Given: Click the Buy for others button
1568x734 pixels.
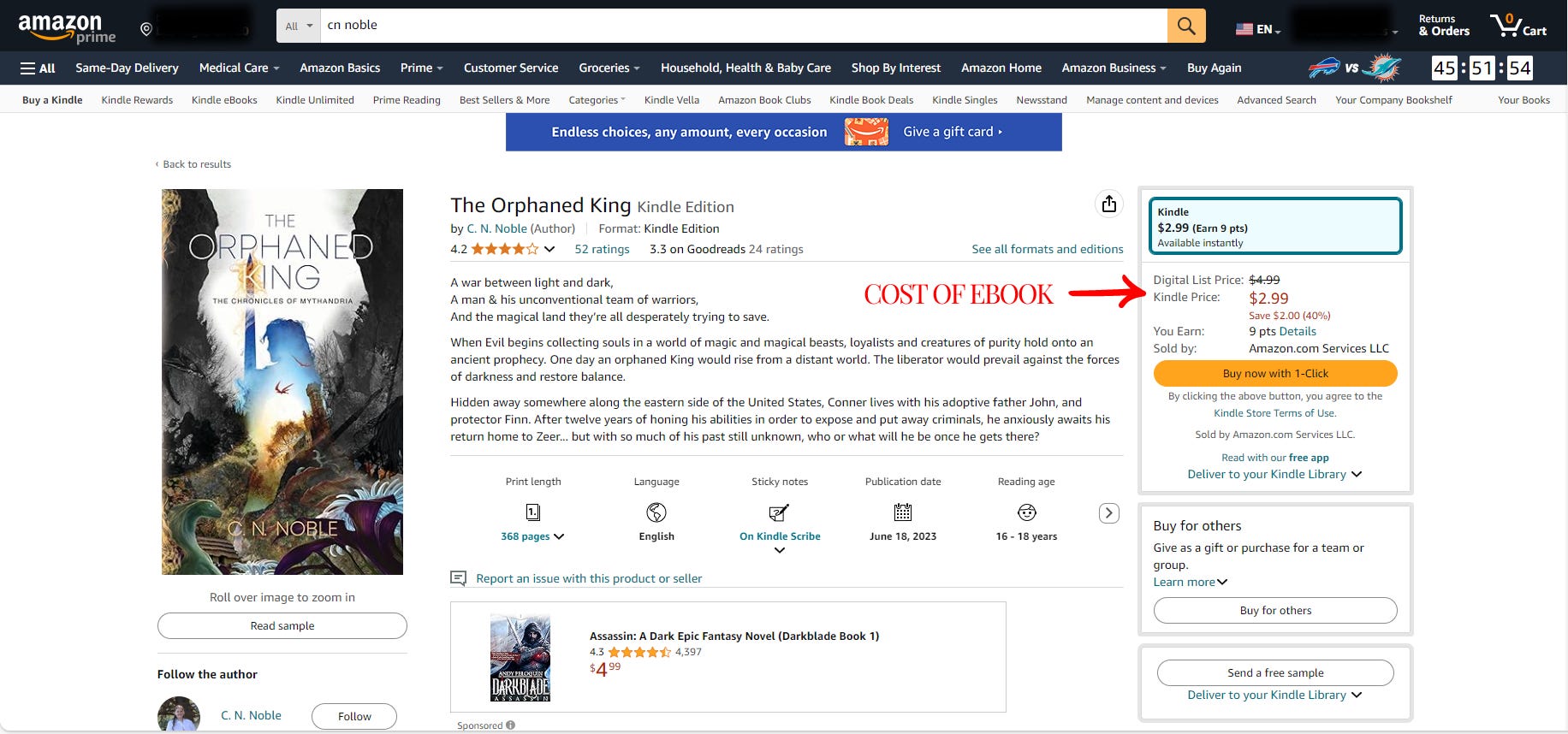Looking at the screenshot, I should 1275,611.
